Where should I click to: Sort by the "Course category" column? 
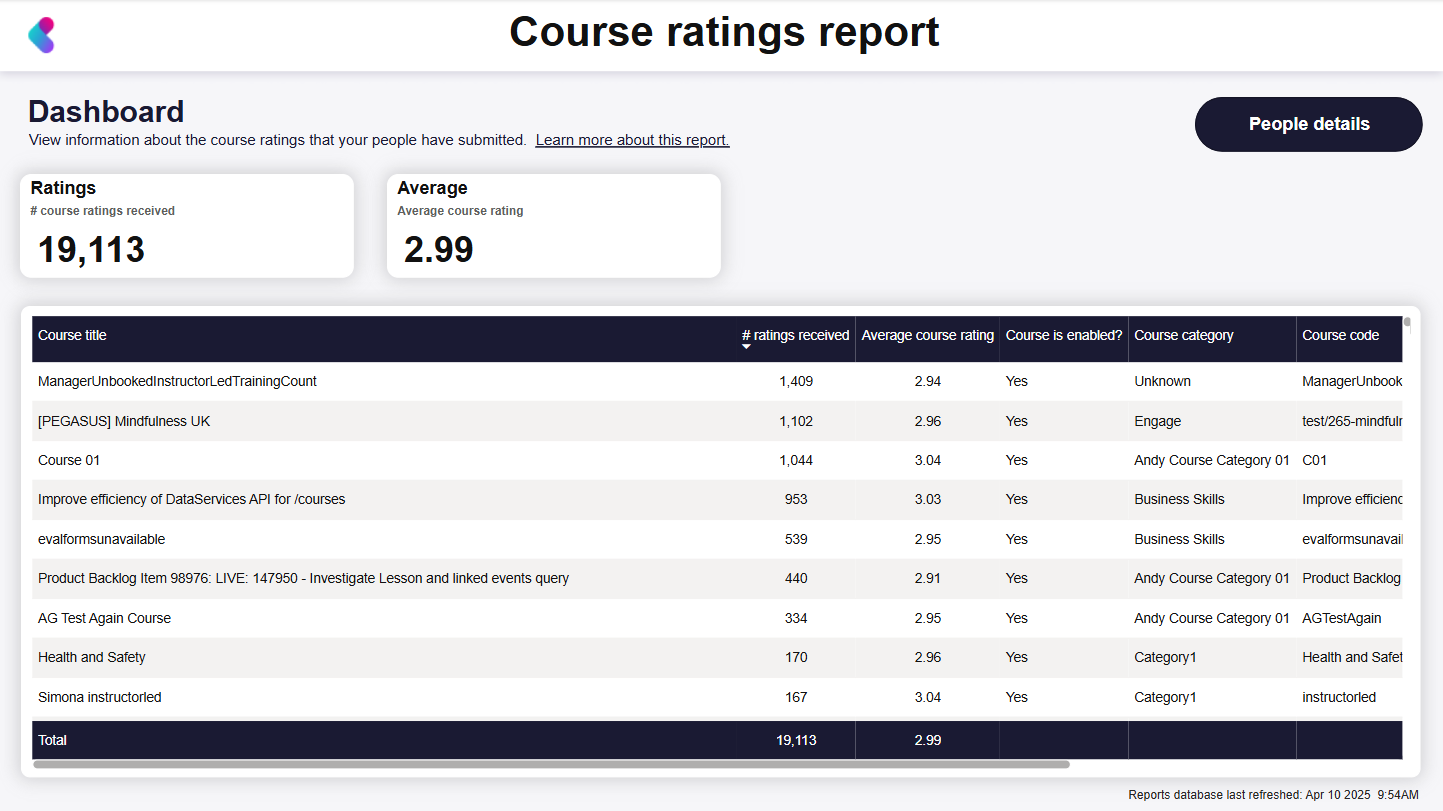pos(1184,335)
